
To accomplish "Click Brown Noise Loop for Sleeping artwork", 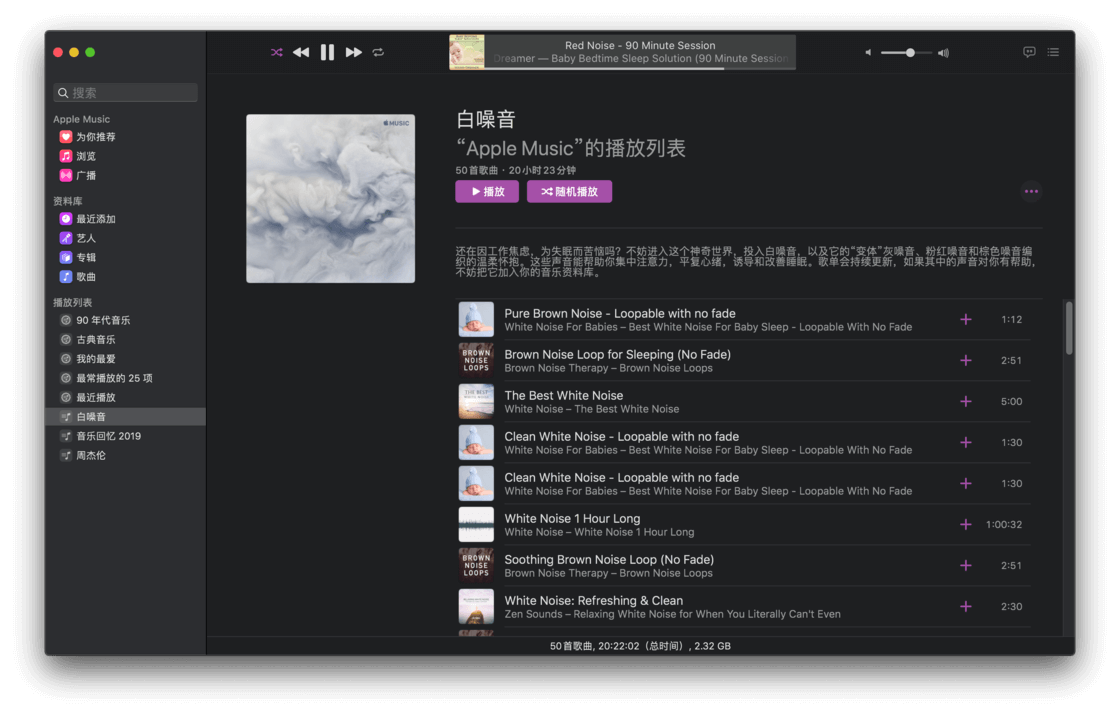I will coord(476,361).
